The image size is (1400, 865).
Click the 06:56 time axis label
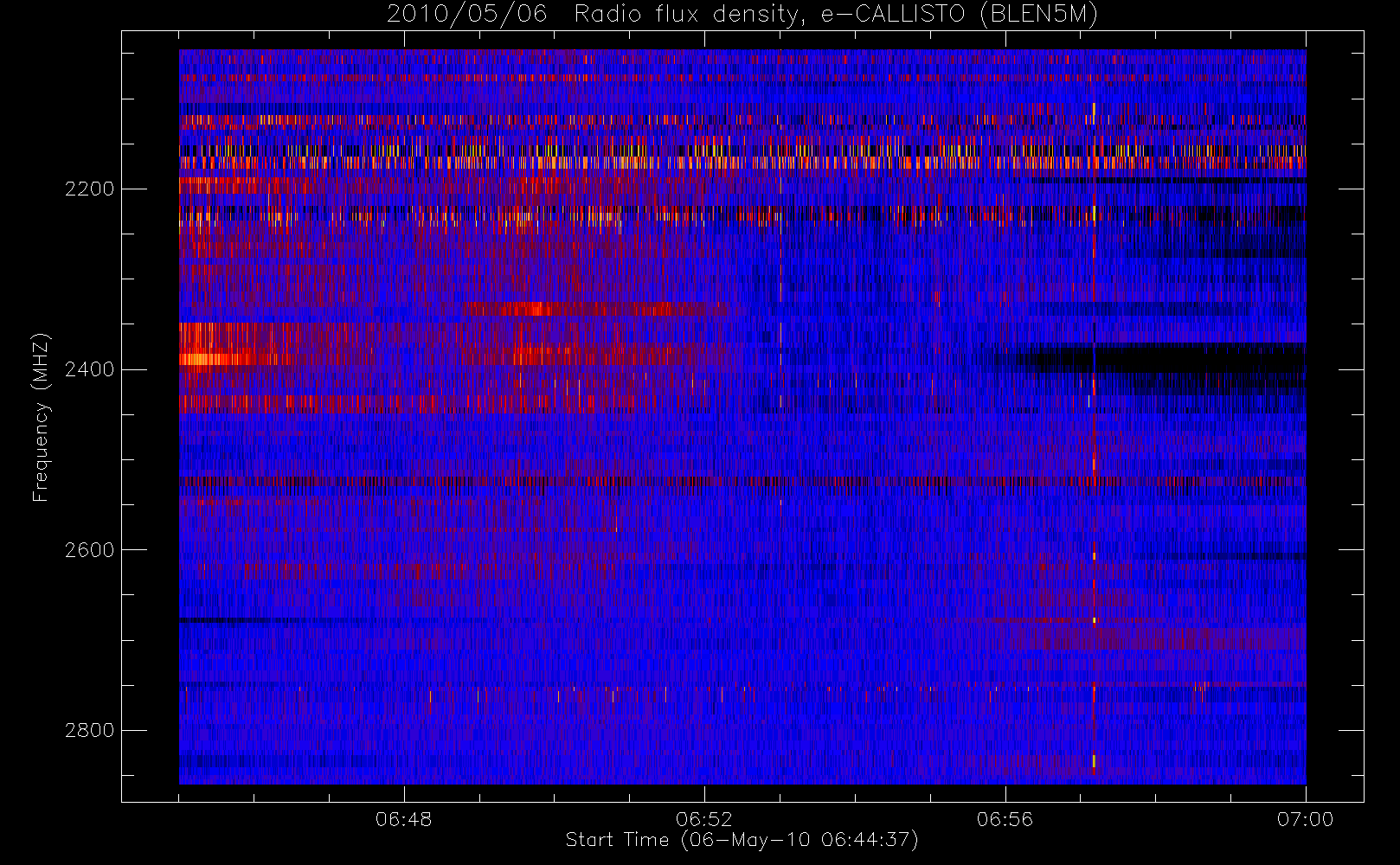point(1005,819)
